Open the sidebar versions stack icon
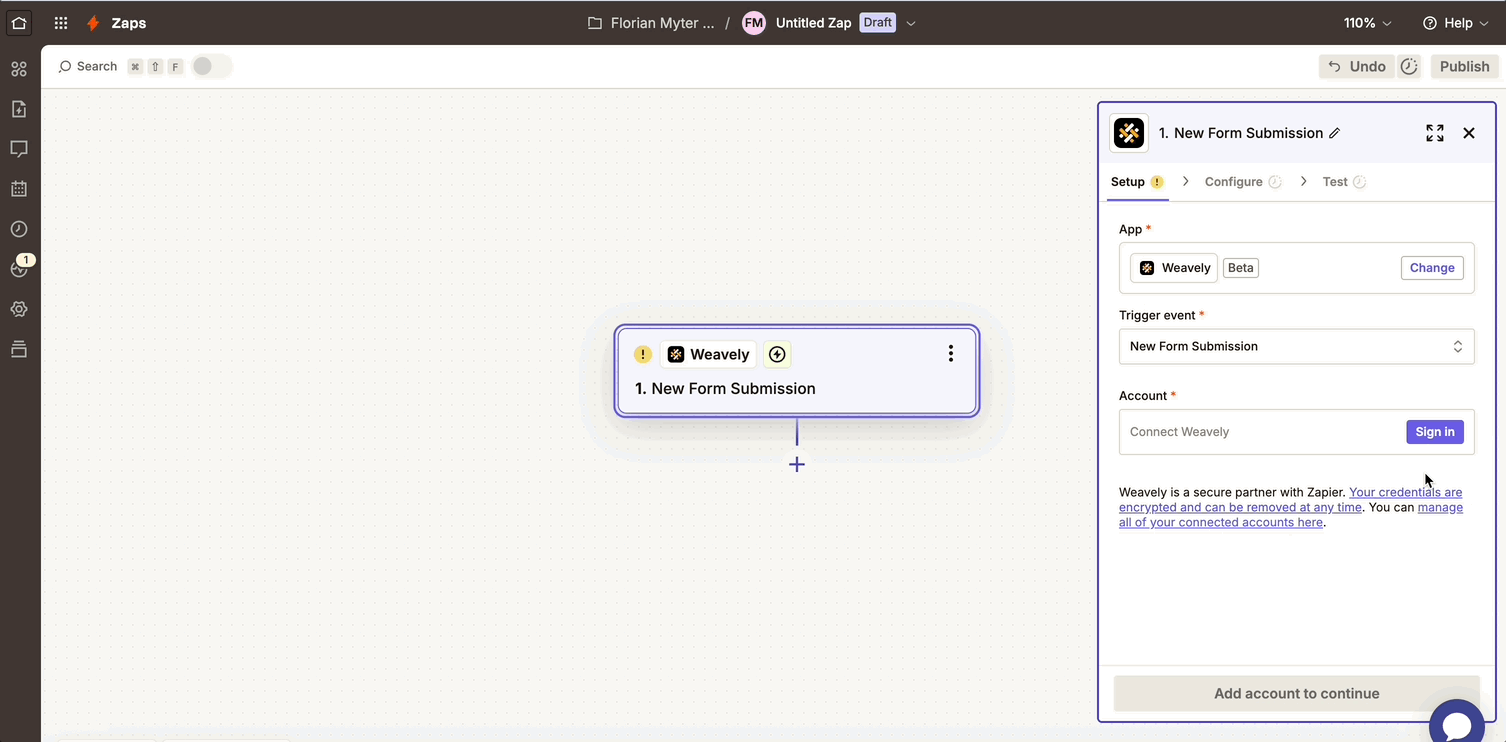This screenshot has width=1506, height=742. pyautogui.click(x=19, y=349)
